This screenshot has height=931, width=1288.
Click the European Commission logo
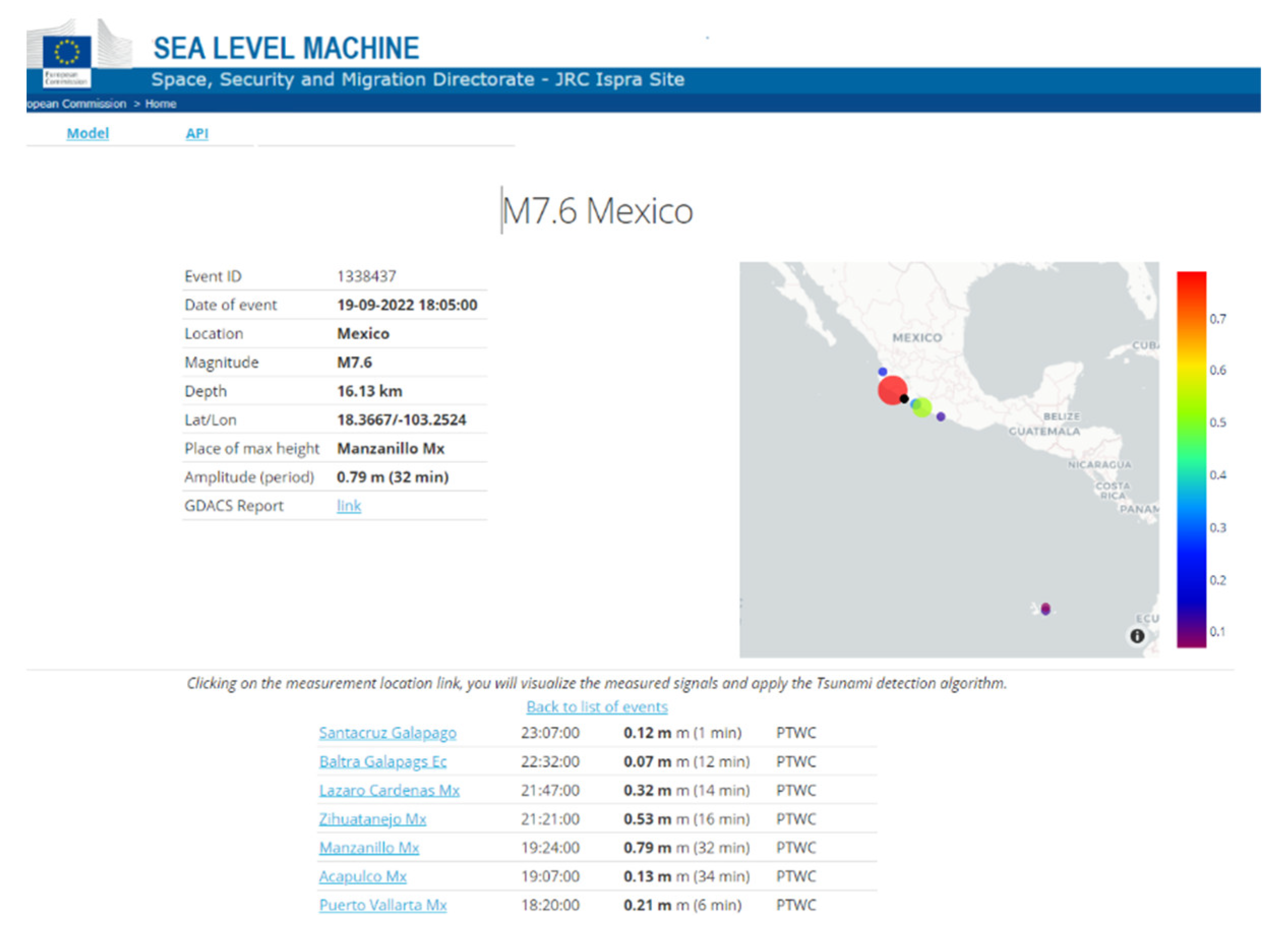tap(67, 55)
